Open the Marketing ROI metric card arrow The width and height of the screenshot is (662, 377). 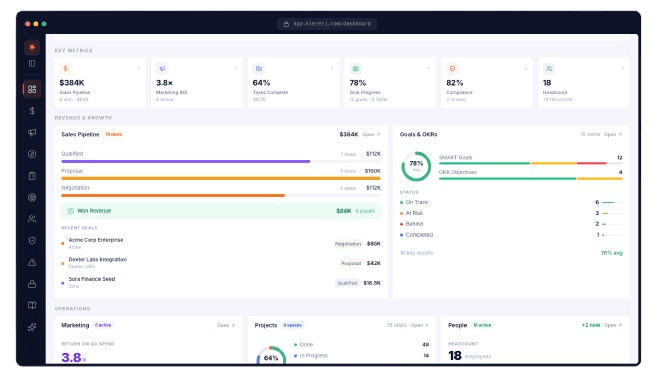[235, 68]
